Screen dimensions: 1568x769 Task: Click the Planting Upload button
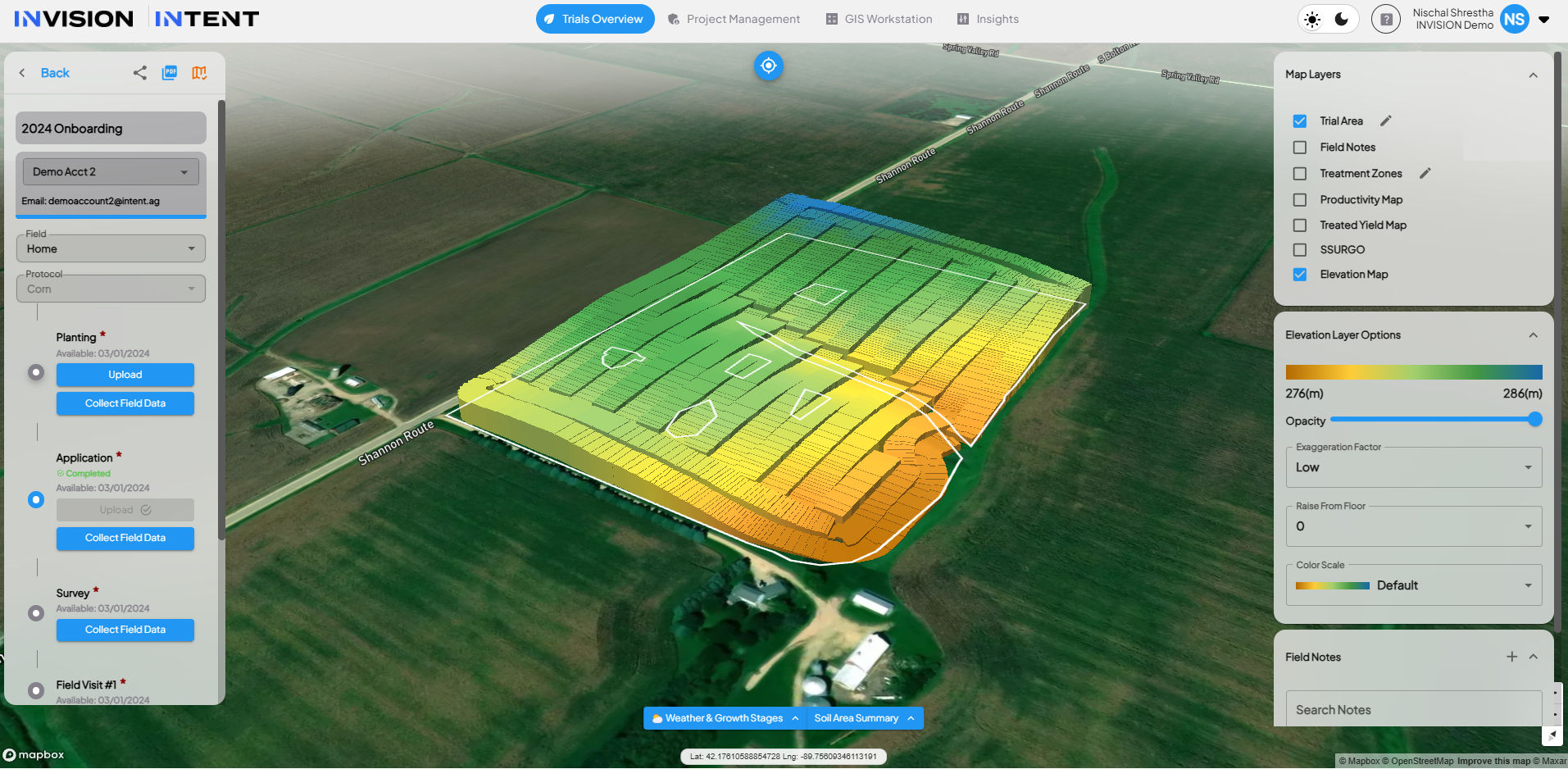125,375
